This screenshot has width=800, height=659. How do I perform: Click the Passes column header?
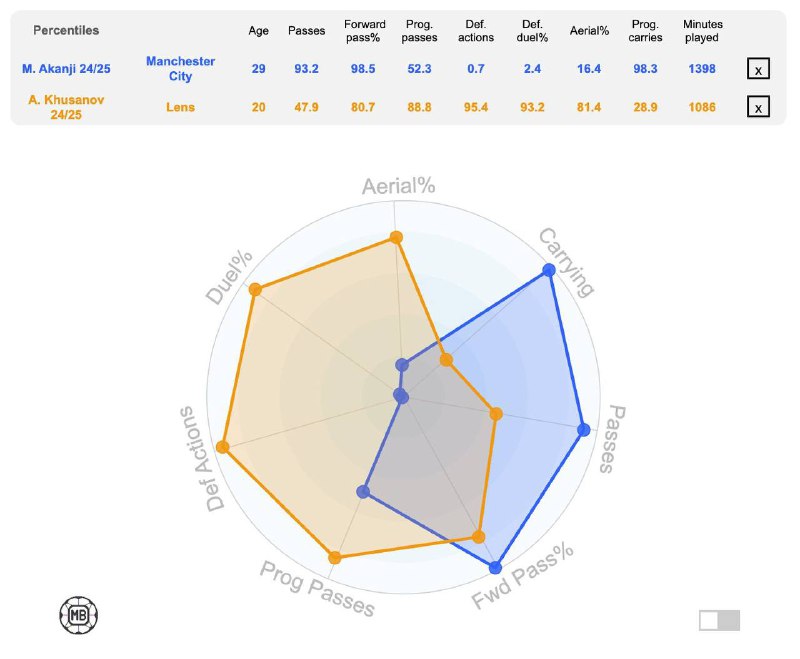click(x=306, y=31)
